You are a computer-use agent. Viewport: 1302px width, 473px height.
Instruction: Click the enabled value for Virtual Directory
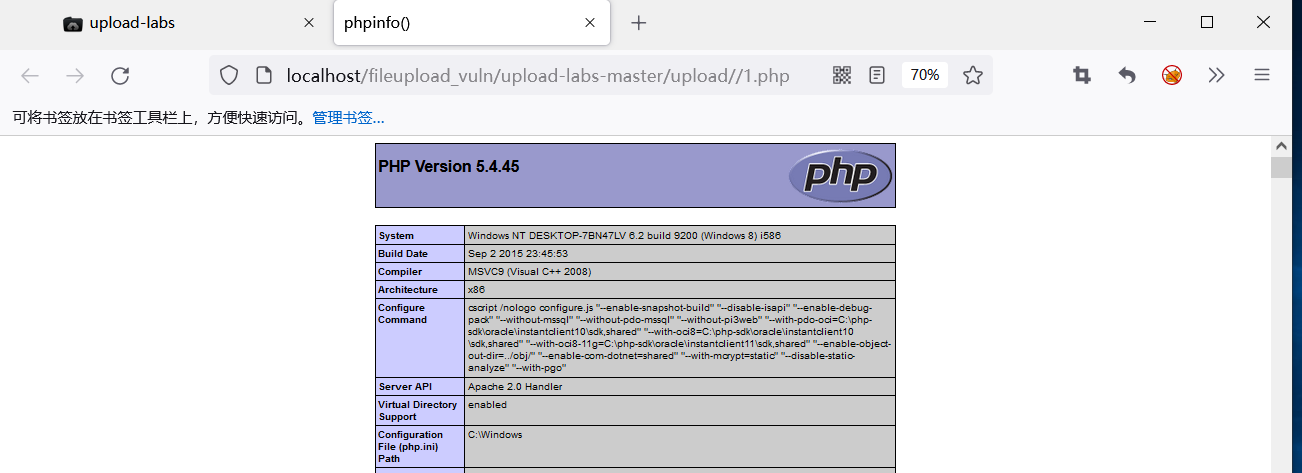coord(487,405)
